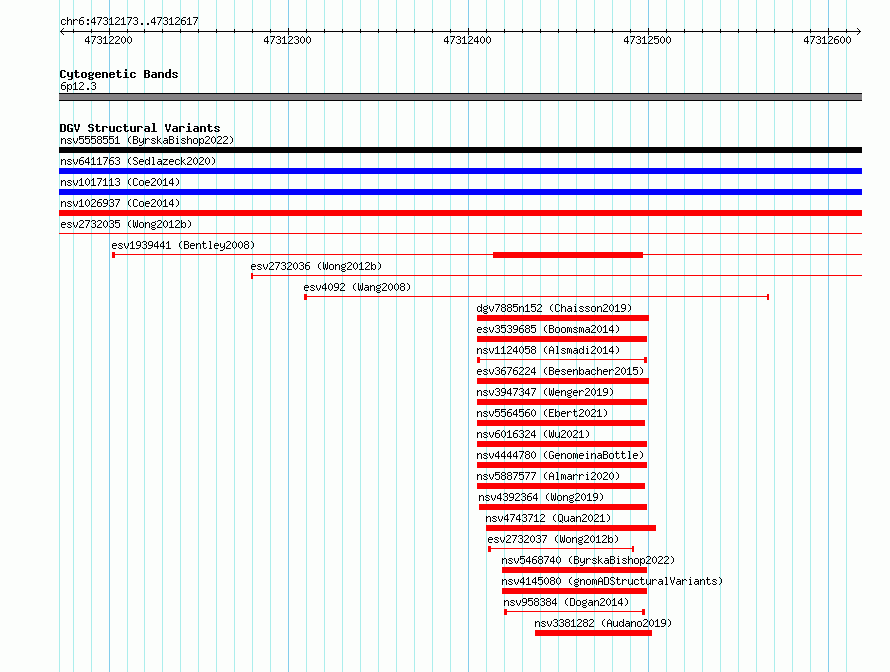Select the red nsv4145080 variant bar

574,591
